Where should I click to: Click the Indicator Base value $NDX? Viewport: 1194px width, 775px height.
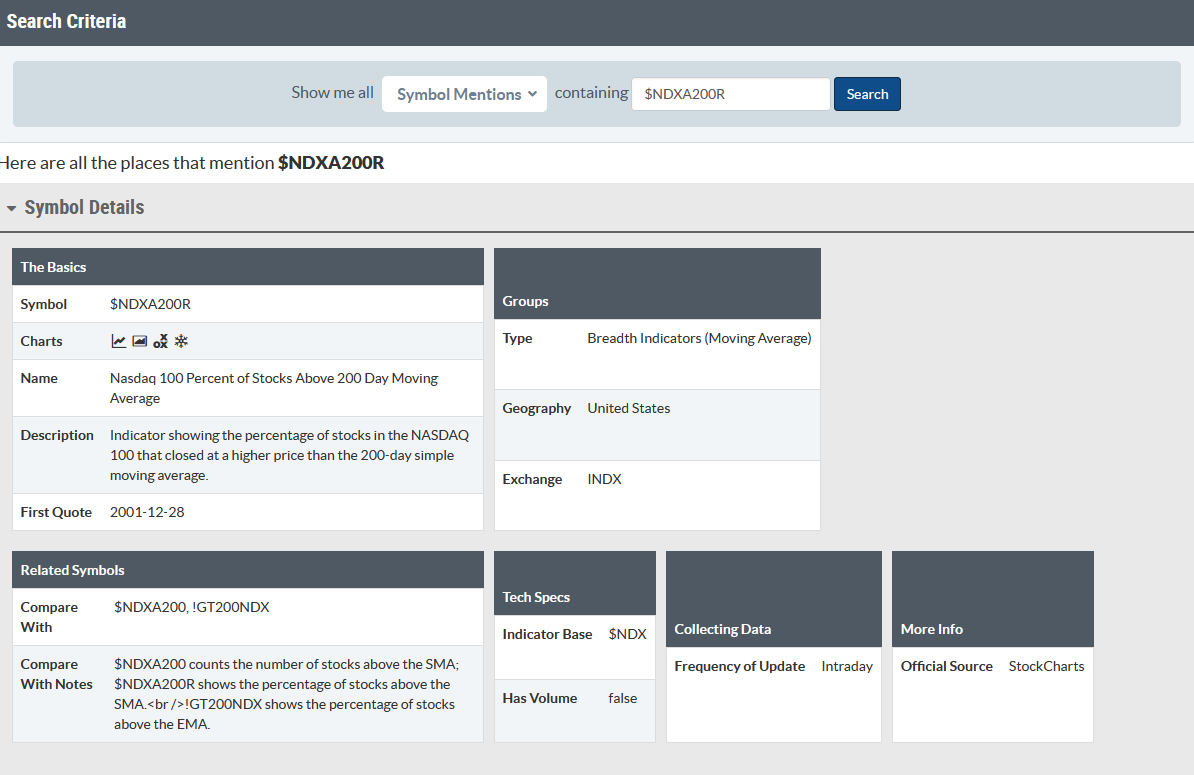627,634
